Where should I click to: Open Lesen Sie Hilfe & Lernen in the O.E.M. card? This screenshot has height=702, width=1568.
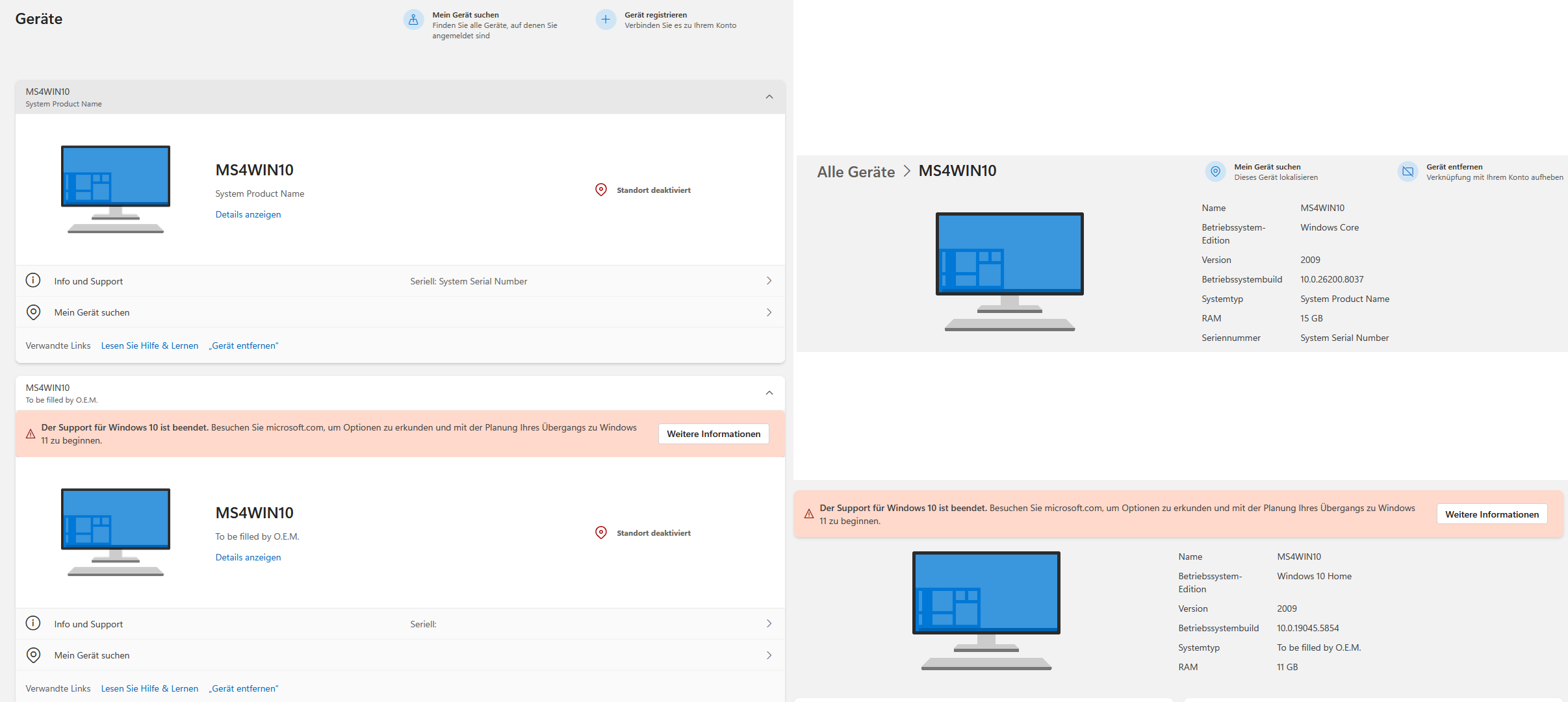click(149, 688)
